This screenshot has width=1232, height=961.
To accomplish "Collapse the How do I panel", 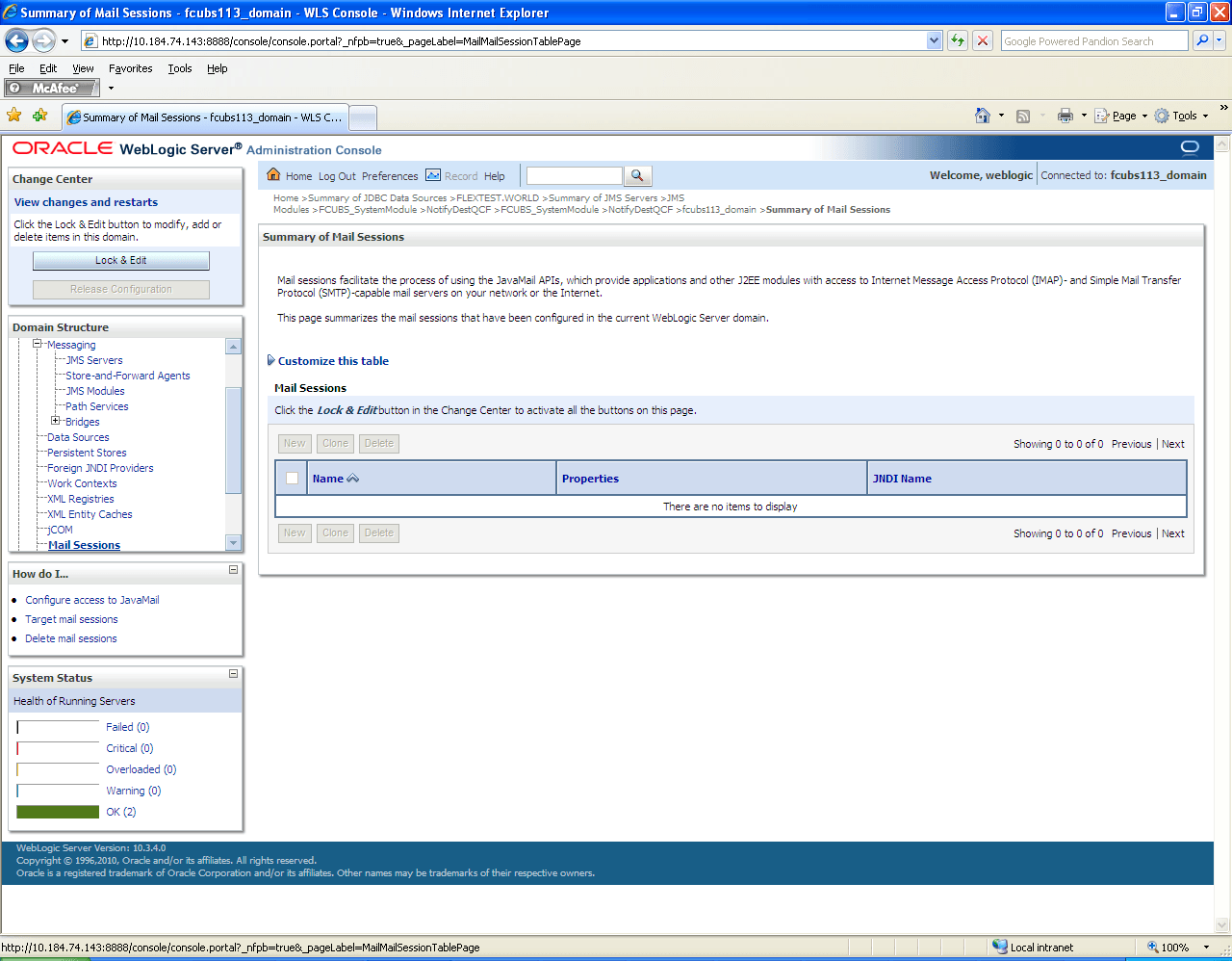I will (x=233, y=570).
